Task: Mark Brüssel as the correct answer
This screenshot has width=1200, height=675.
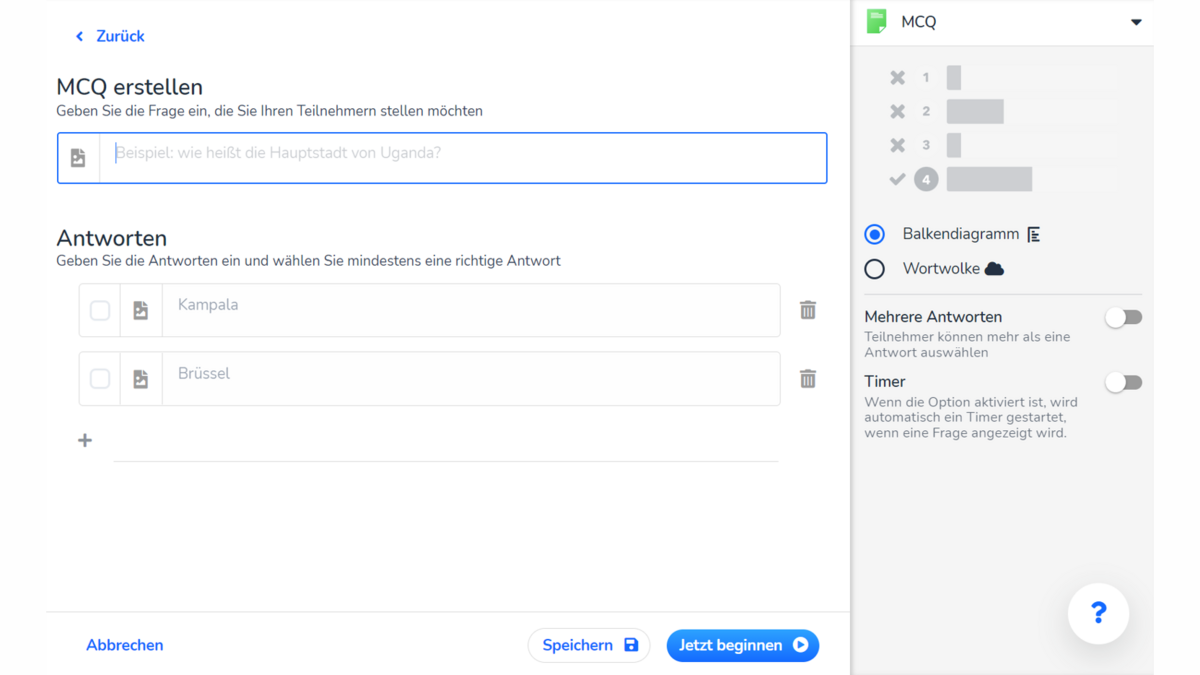Action: tap(100, 379)
